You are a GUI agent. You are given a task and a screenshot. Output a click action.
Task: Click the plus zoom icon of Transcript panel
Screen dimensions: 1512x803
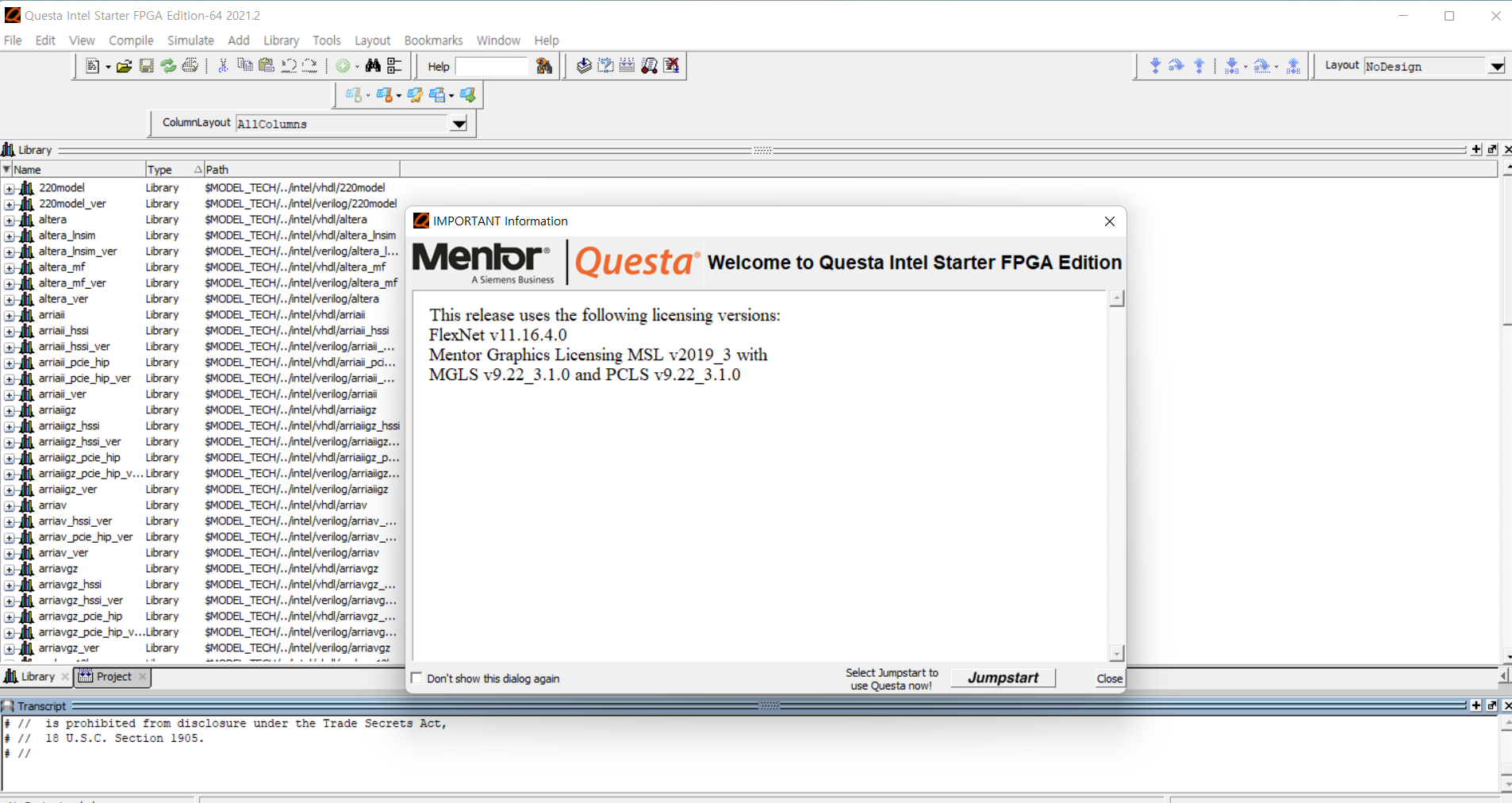tap(1476, 705)
